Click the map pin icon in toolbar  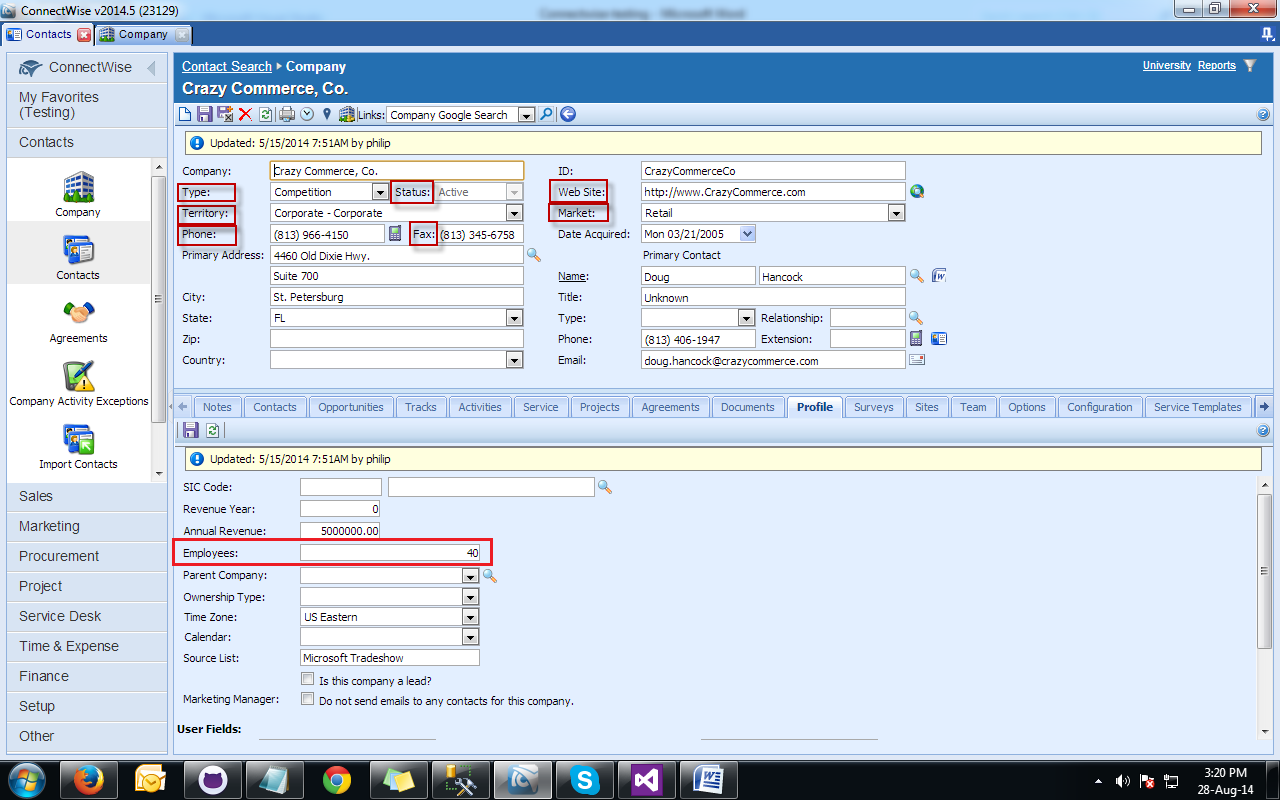pos(326,115)
